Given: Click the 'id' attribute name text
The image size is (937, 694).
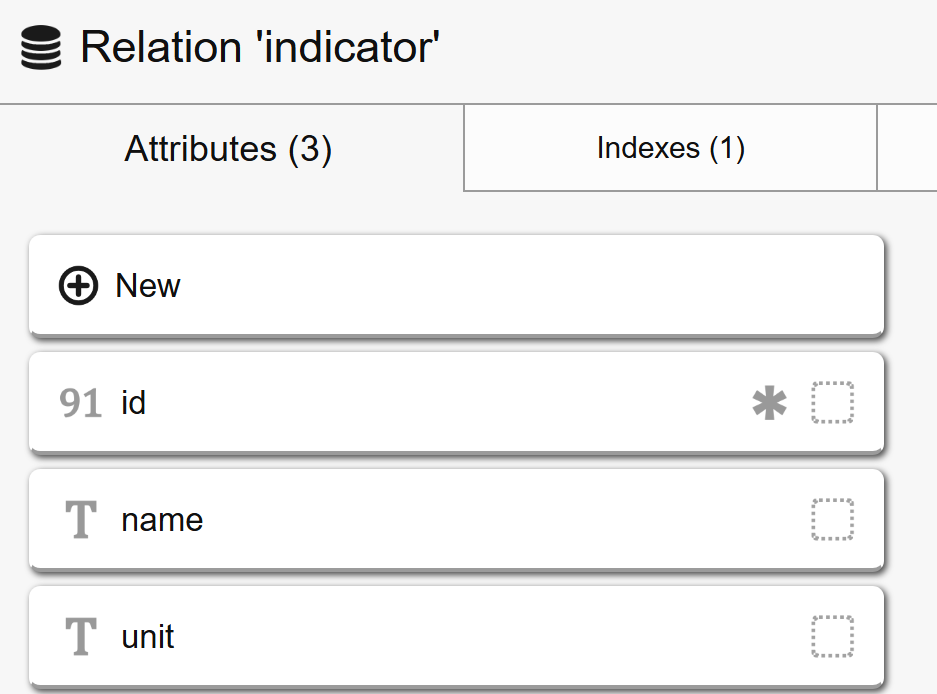Looking at the screenshot, I should click(x=133, y=403).
